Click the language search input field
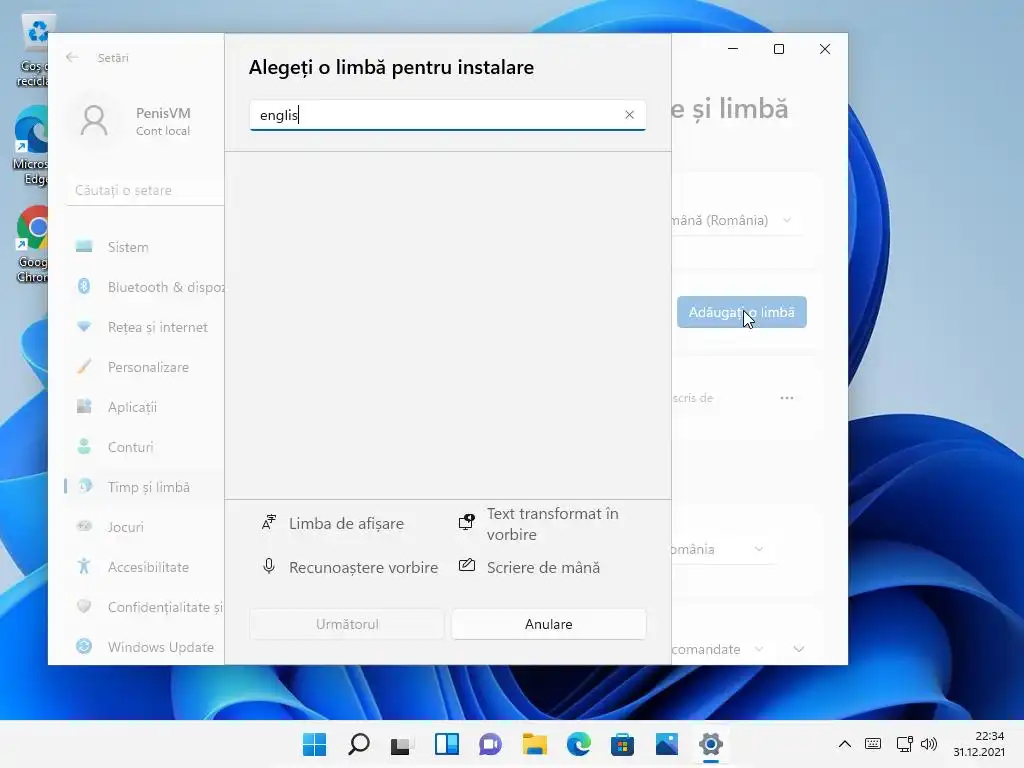The image size is (1024, 768). click(447, 115)
